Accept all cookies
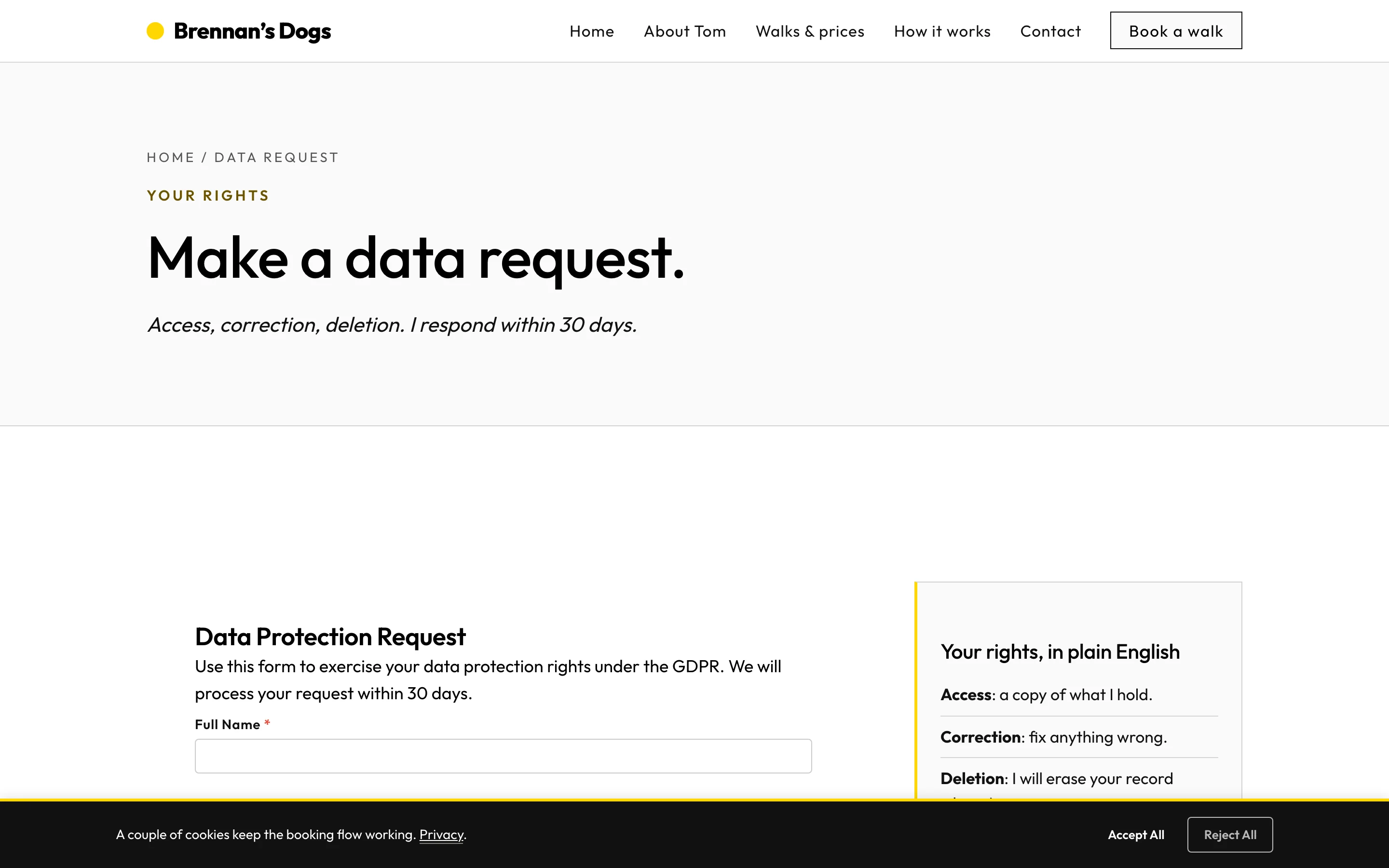 [x=1135, y=835]
